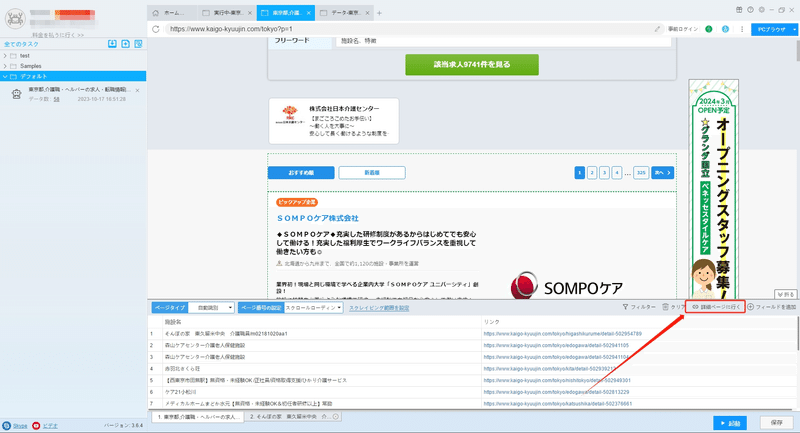Click the フィールドを追加 plus option
Viewport: 800px width, 433px height.
pos(771,307)
